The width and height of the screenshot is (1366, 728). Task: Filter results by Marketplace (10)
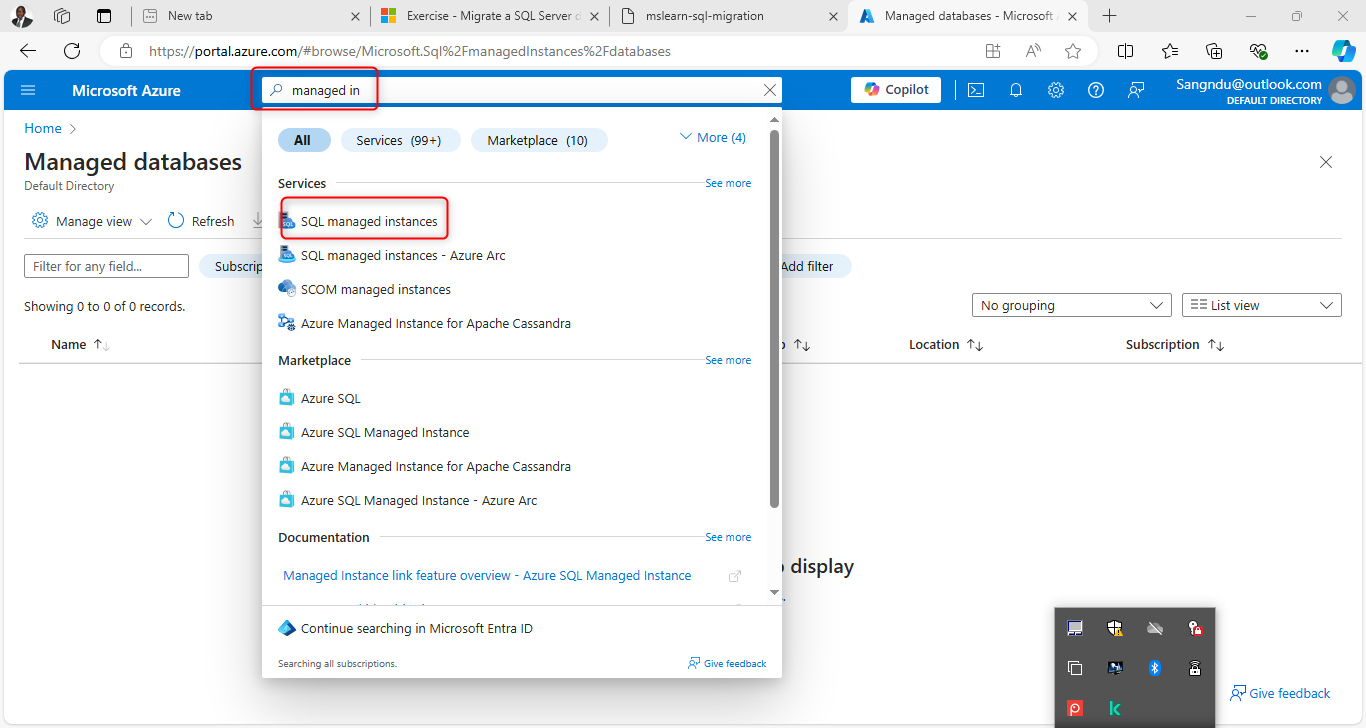coord(538,141)
